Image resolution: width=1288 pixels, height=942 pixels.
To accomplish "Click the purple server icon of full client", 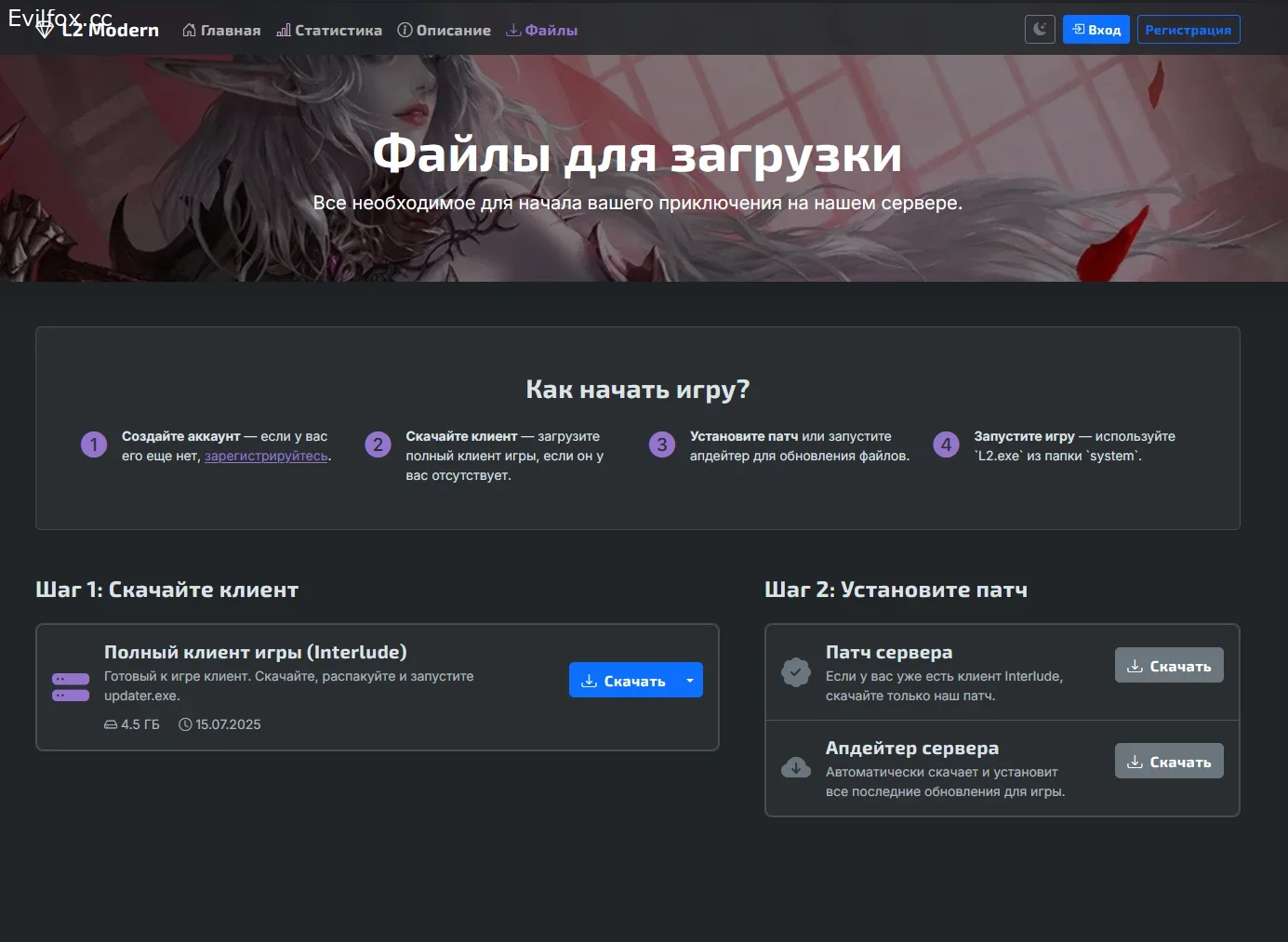I will click(x=71, y=687).
